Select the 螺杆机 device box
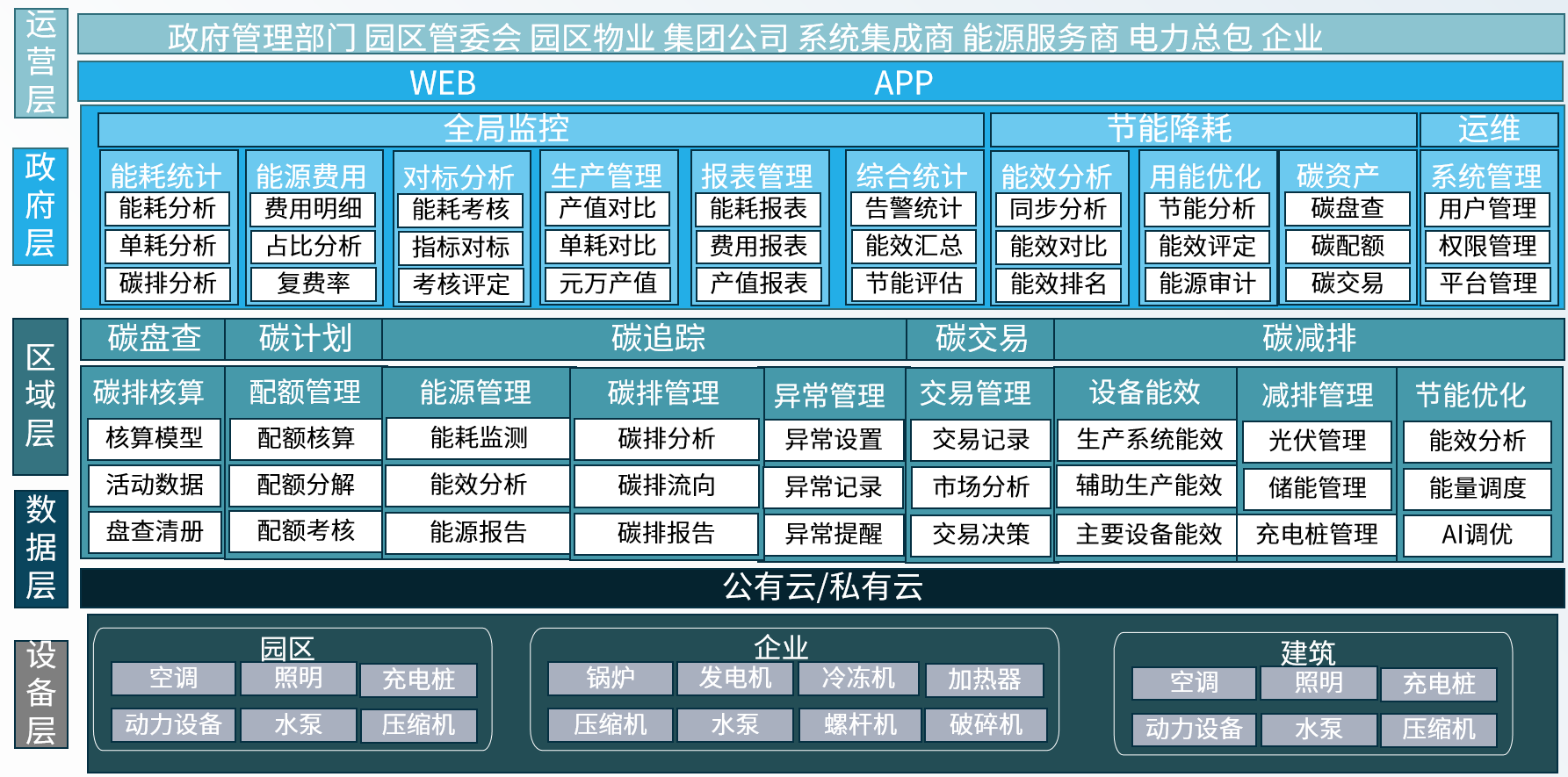Image resolution: width=1568 pixels, height=777 pixels. [x=860, y=725]
